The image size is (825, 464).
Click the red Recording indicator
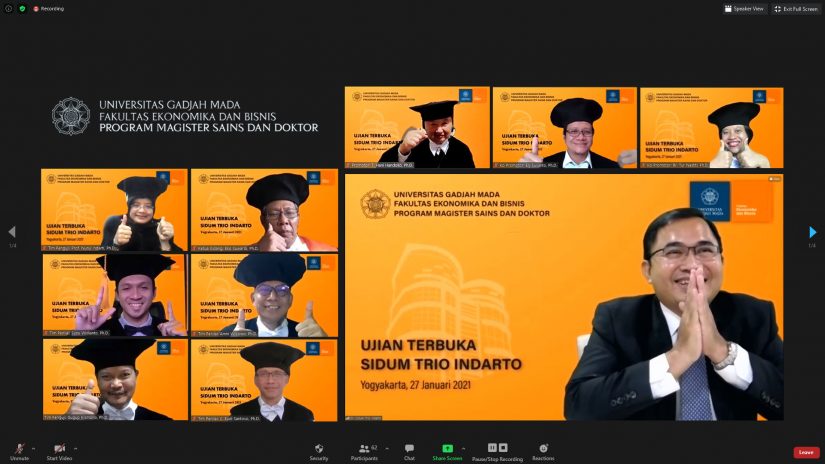(x=47, y=8)
